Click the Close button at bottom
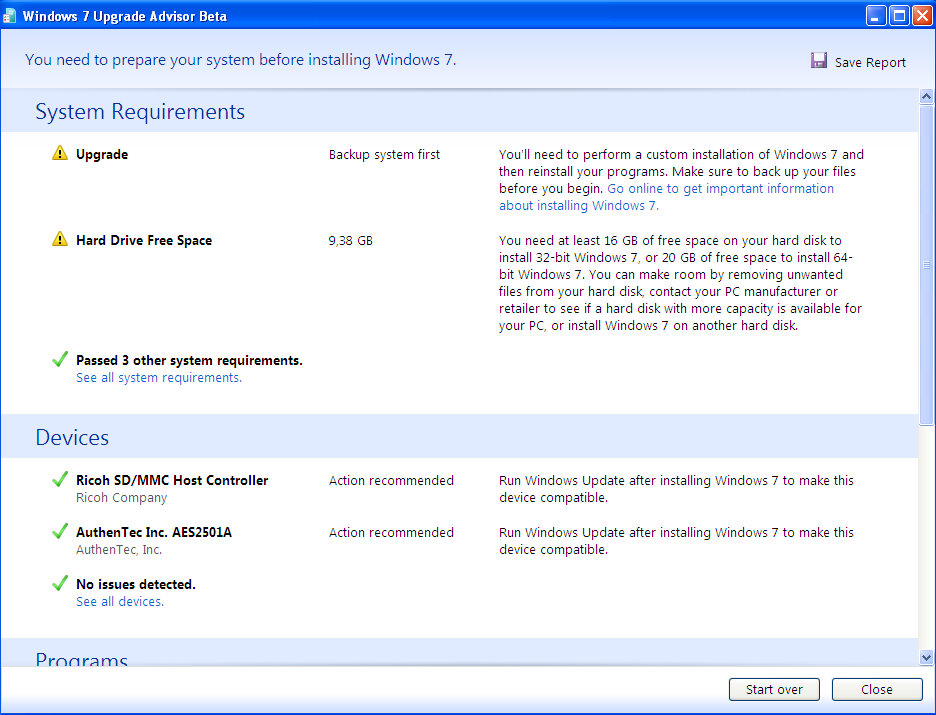The height and width of the screenshot is (715, 936). click(x=877, y=689)
